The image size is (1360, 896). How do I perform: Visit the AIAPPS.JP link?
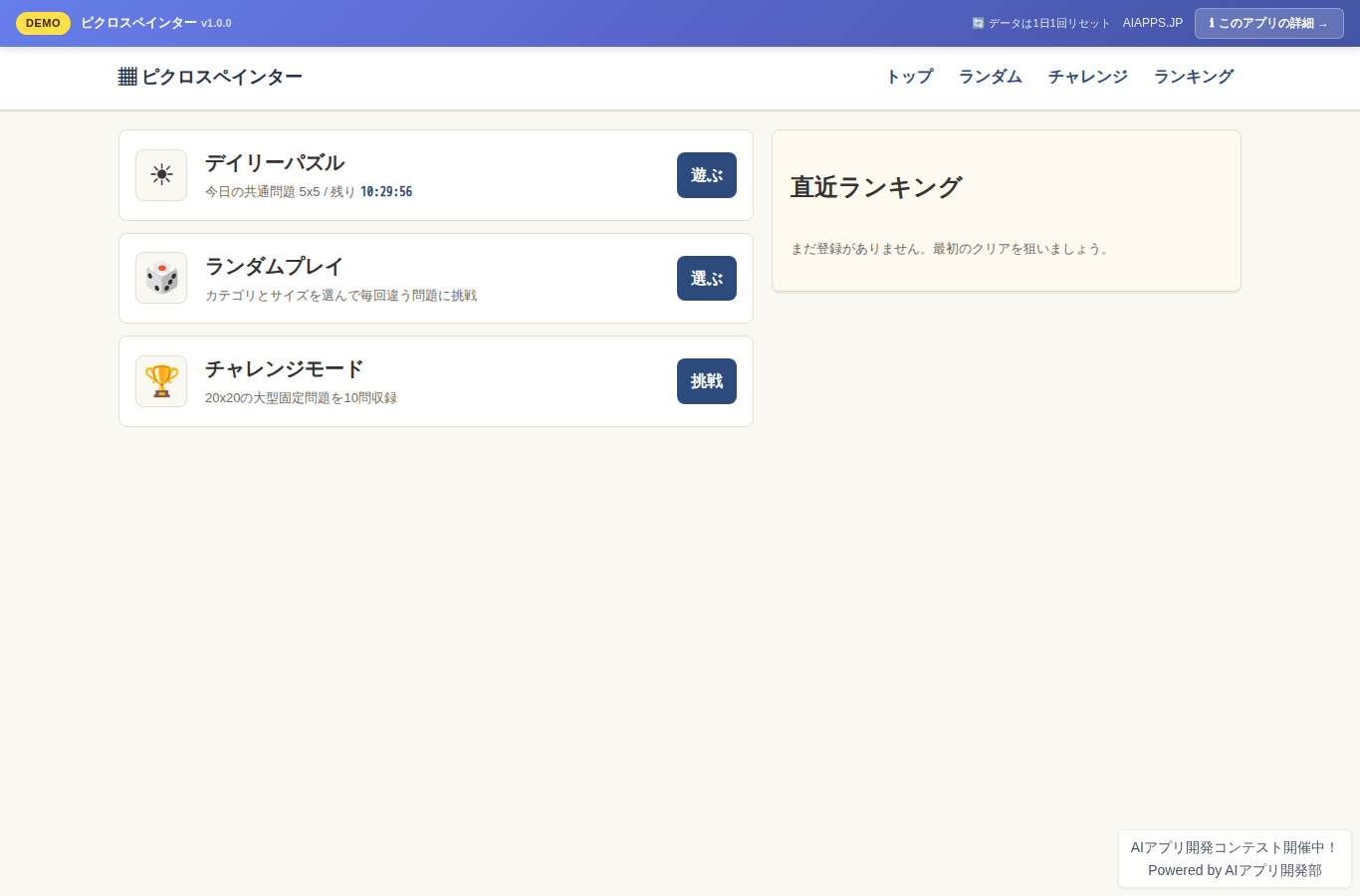[x=1153, y=23]
